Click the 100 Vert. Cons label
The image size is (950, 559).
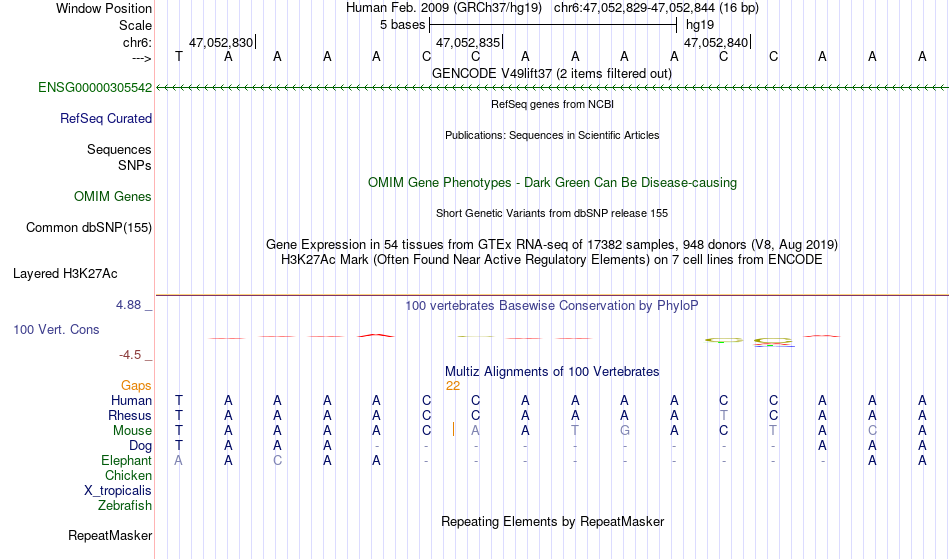[x=56, y=329]
